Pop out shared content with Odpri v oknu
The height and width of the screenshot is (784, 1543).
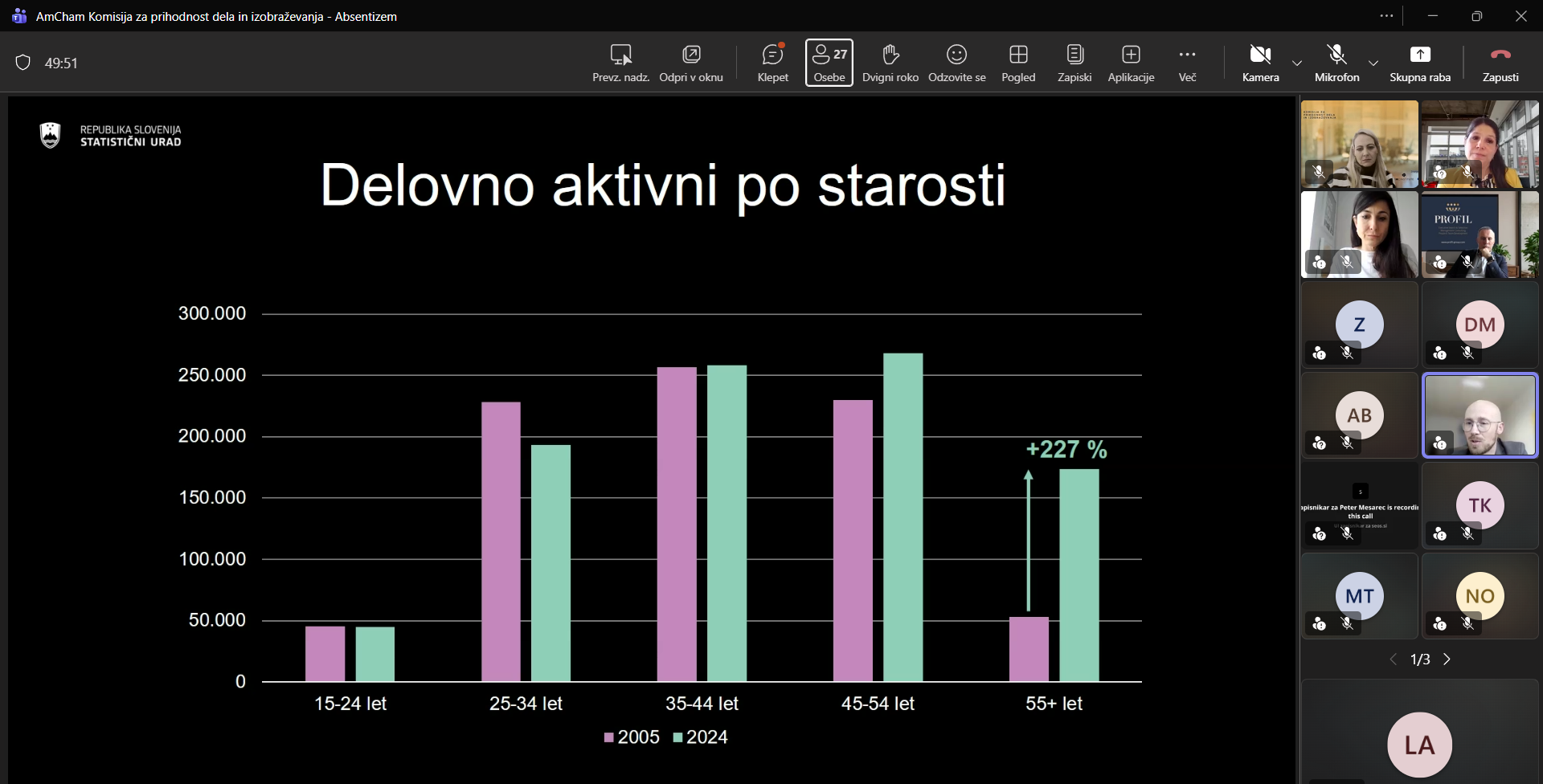point(690,63)
